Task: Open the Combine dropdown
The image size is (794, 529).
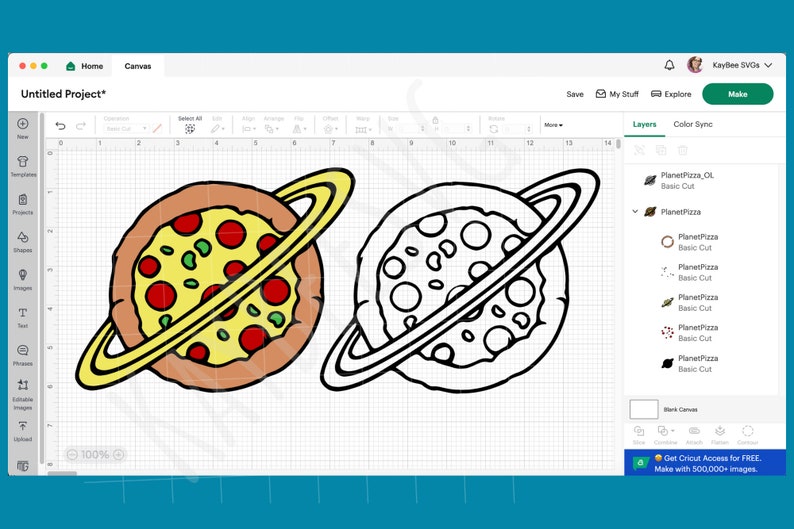Action: pyautogui.click(x=665, y=435)
